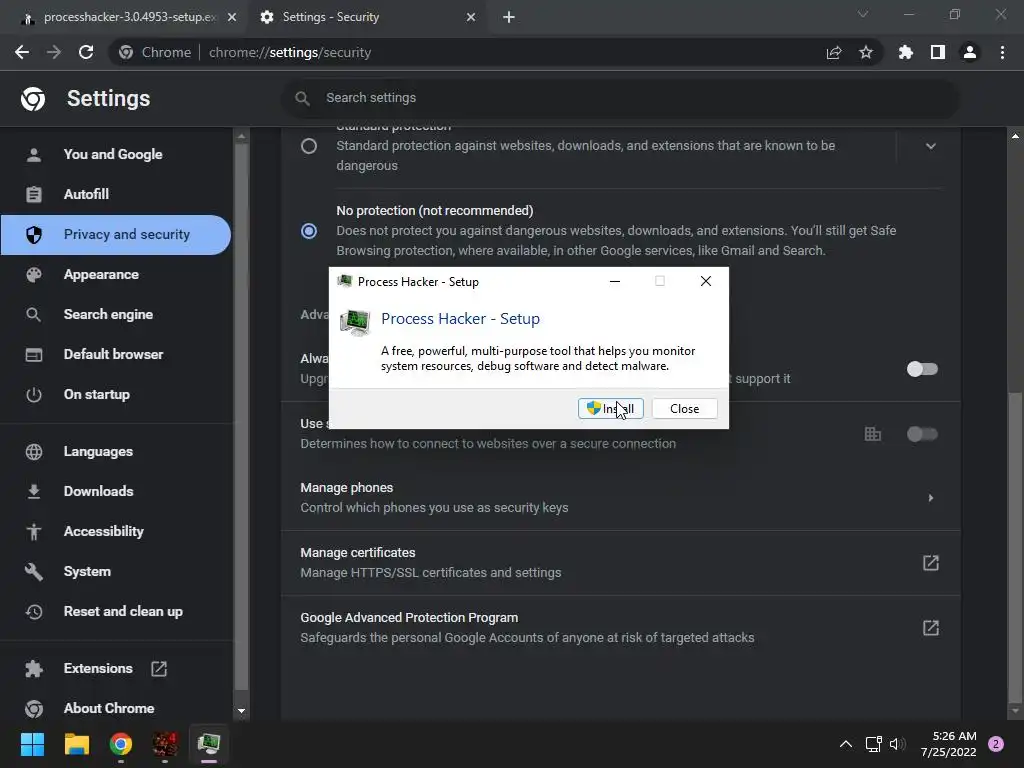Viewport: 1024px width, 768px height.
Task: Click Close button in Process Hacker Setup
Action: click(684, 409)
